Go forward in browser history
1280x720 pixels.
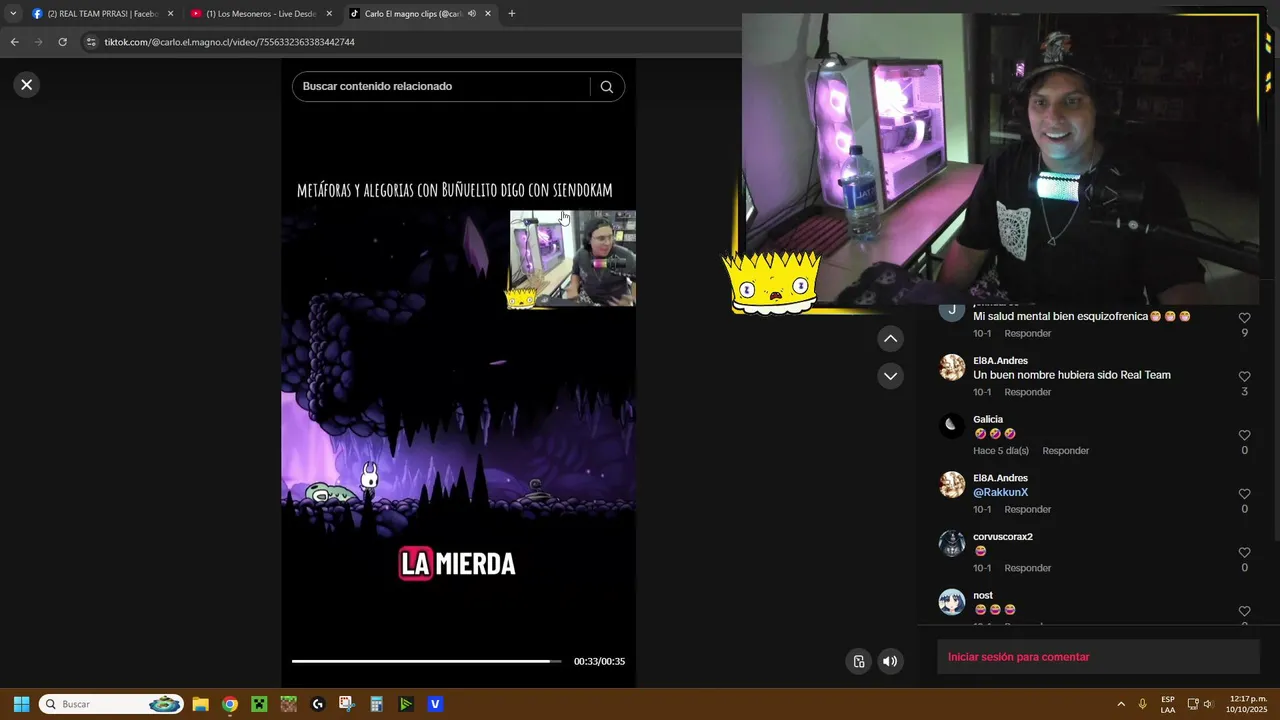[38, 42]
